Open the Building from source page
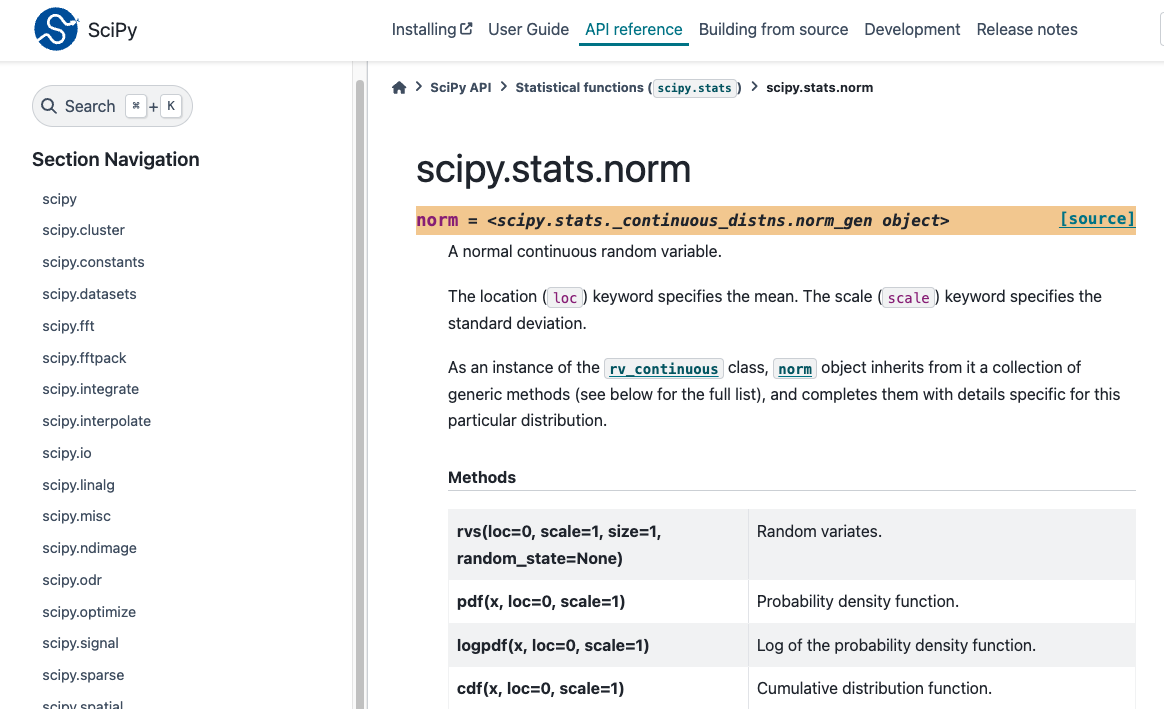Screen dimensions: 1164x709 pyautogui.click(x=773, y=29)
